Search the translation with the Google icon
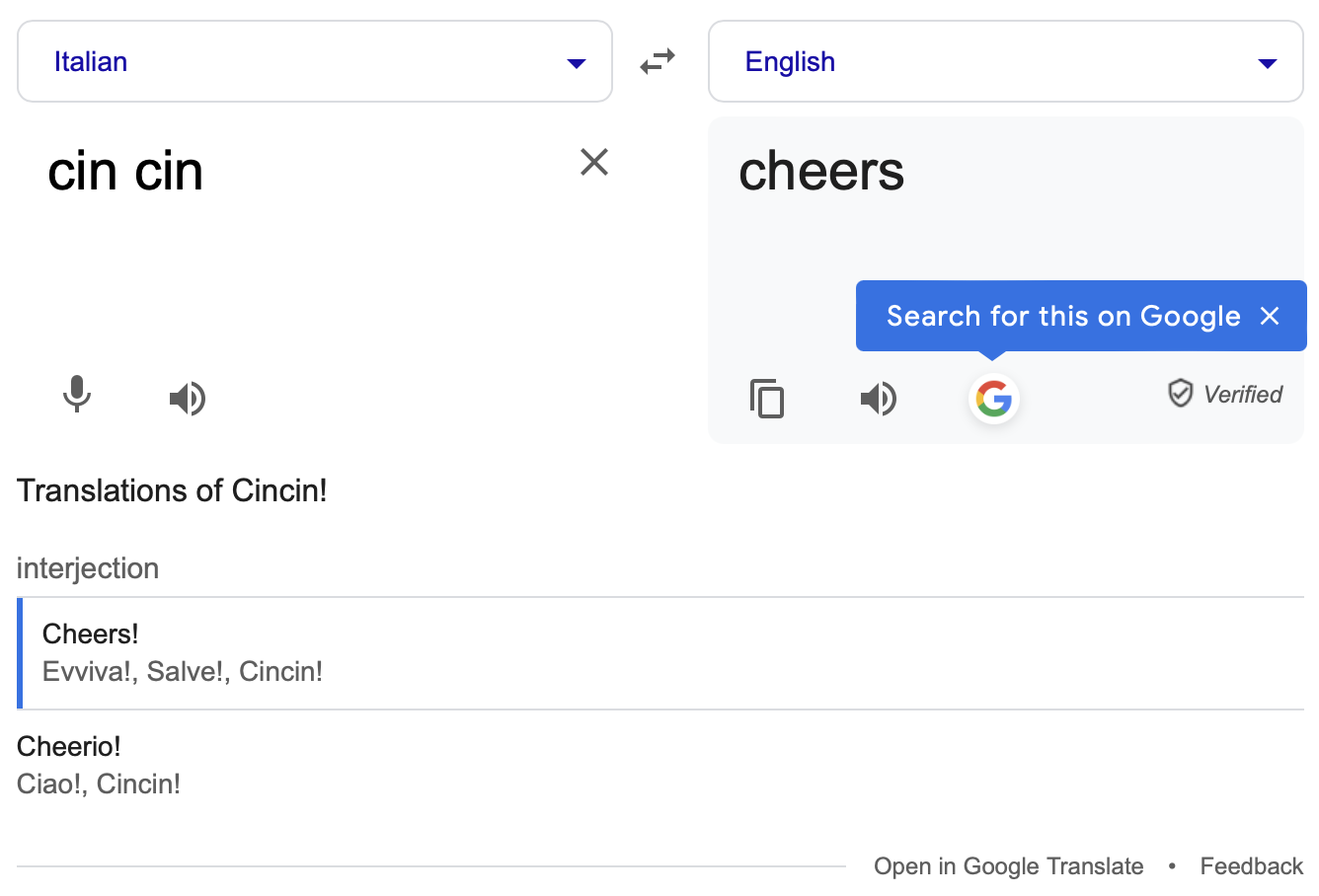Screen dimensions: 1319x896 click(993, 399)
